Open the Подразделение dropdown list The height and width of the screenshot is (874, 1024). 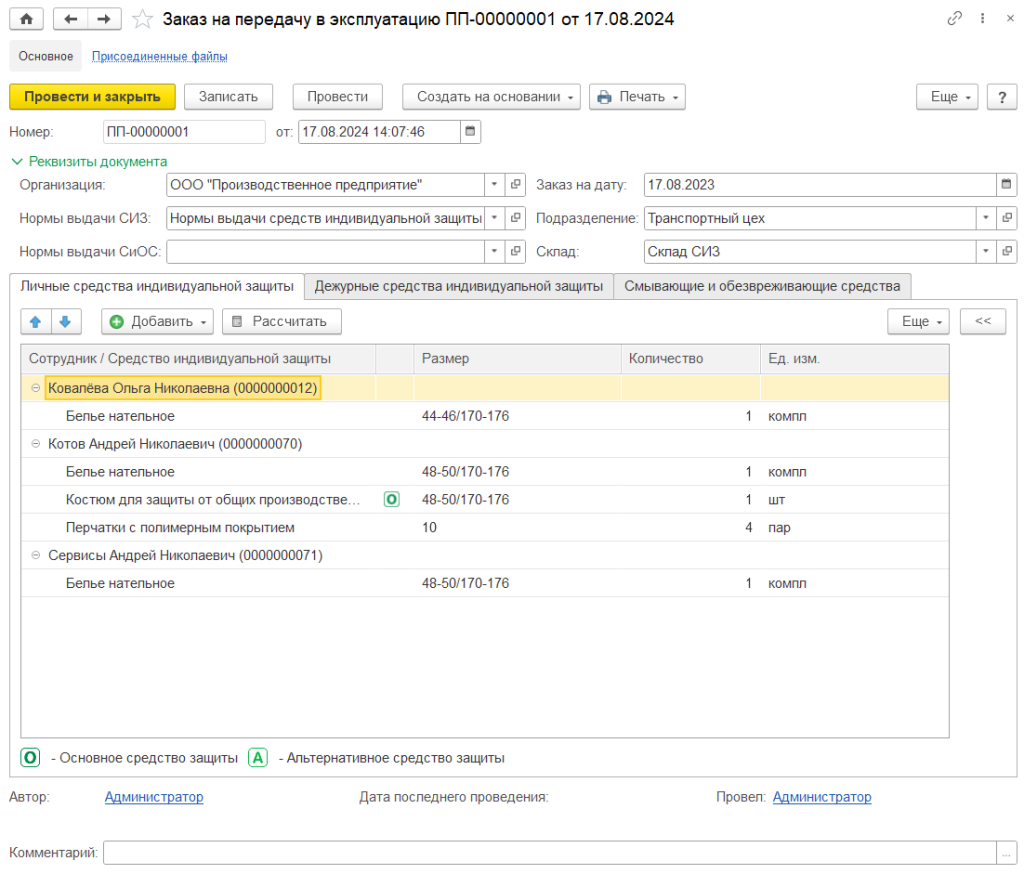986,218
